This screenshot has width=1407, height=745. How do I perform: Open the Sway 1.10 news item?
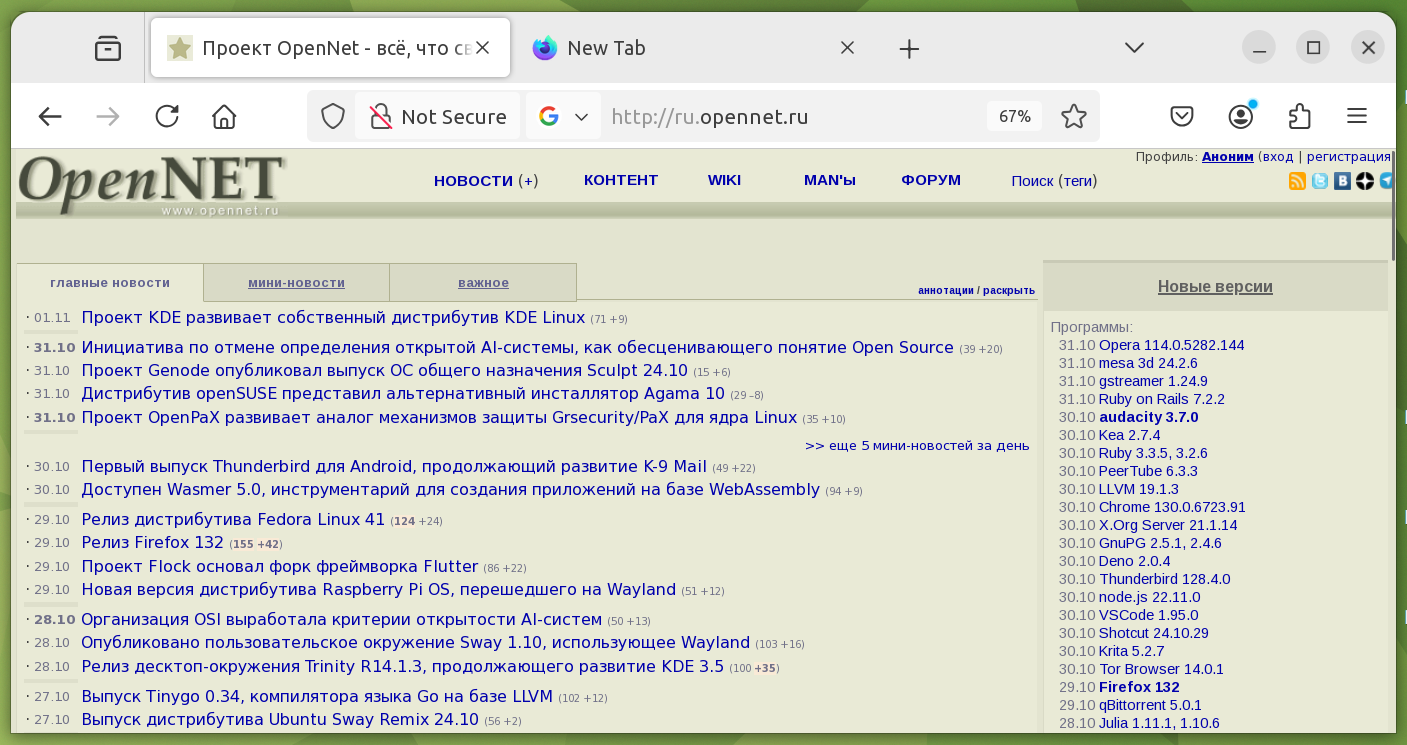(415, 643)
